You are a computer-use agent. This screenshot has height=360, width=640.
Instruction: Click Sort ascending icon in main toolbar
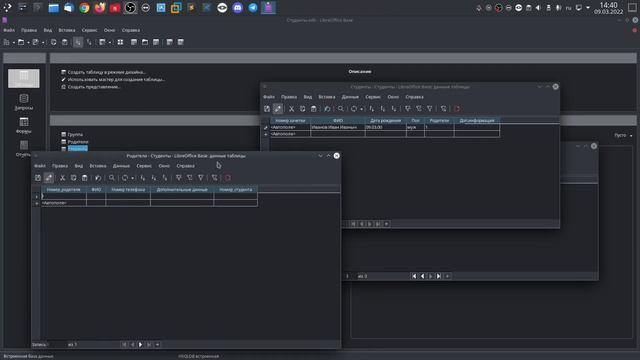(78, 42)
